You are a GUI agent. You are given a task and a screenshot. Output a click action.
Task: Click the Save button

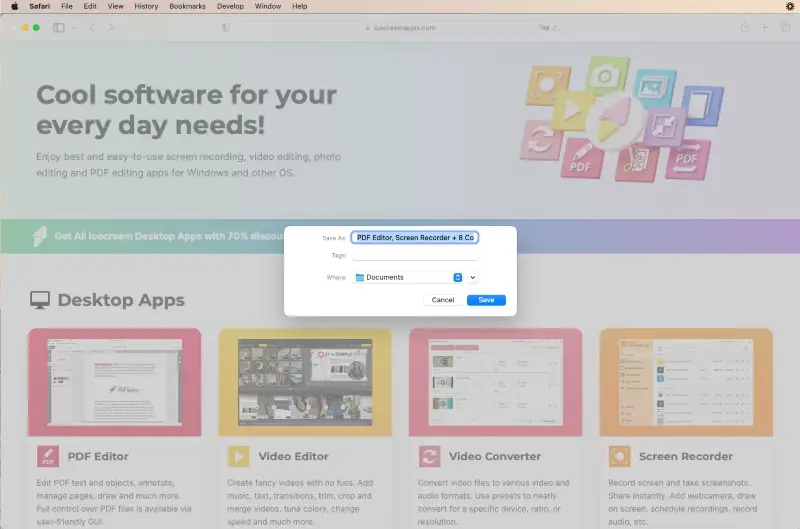(486, 300)
